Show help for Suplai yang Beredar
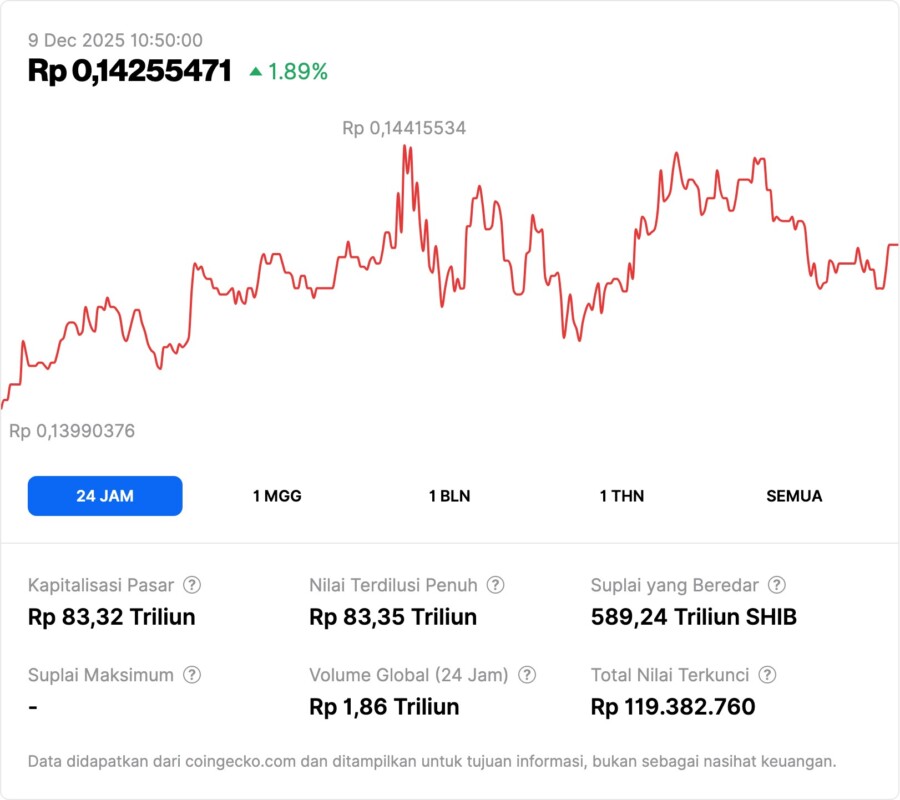This screenshot has height=800, width=900. point(777,585)
